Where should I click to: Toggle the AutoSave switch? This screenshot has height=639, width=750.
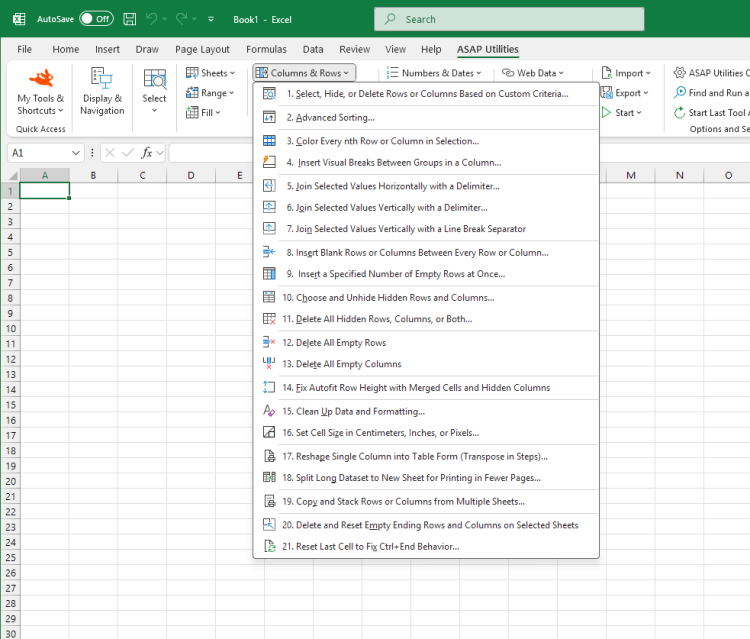point(96,19)
